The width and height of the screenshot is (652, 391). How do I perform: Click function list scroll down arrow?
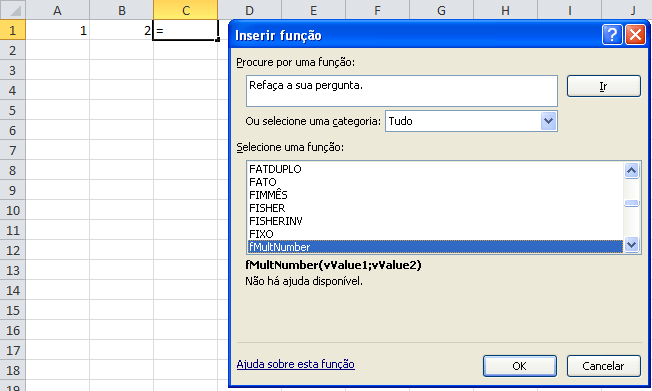click(x=632, y=245)
